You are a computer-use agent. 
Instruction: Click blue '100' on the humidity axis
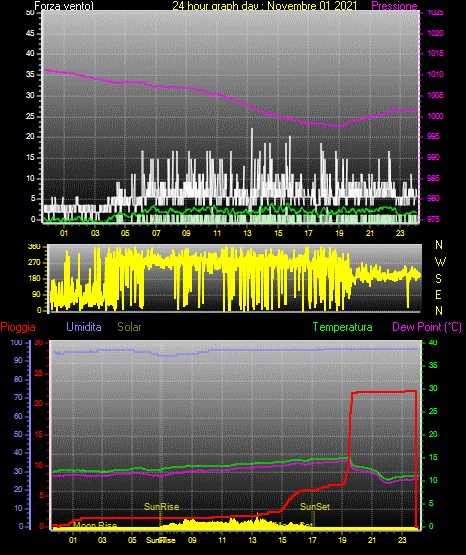click(17, 342)
